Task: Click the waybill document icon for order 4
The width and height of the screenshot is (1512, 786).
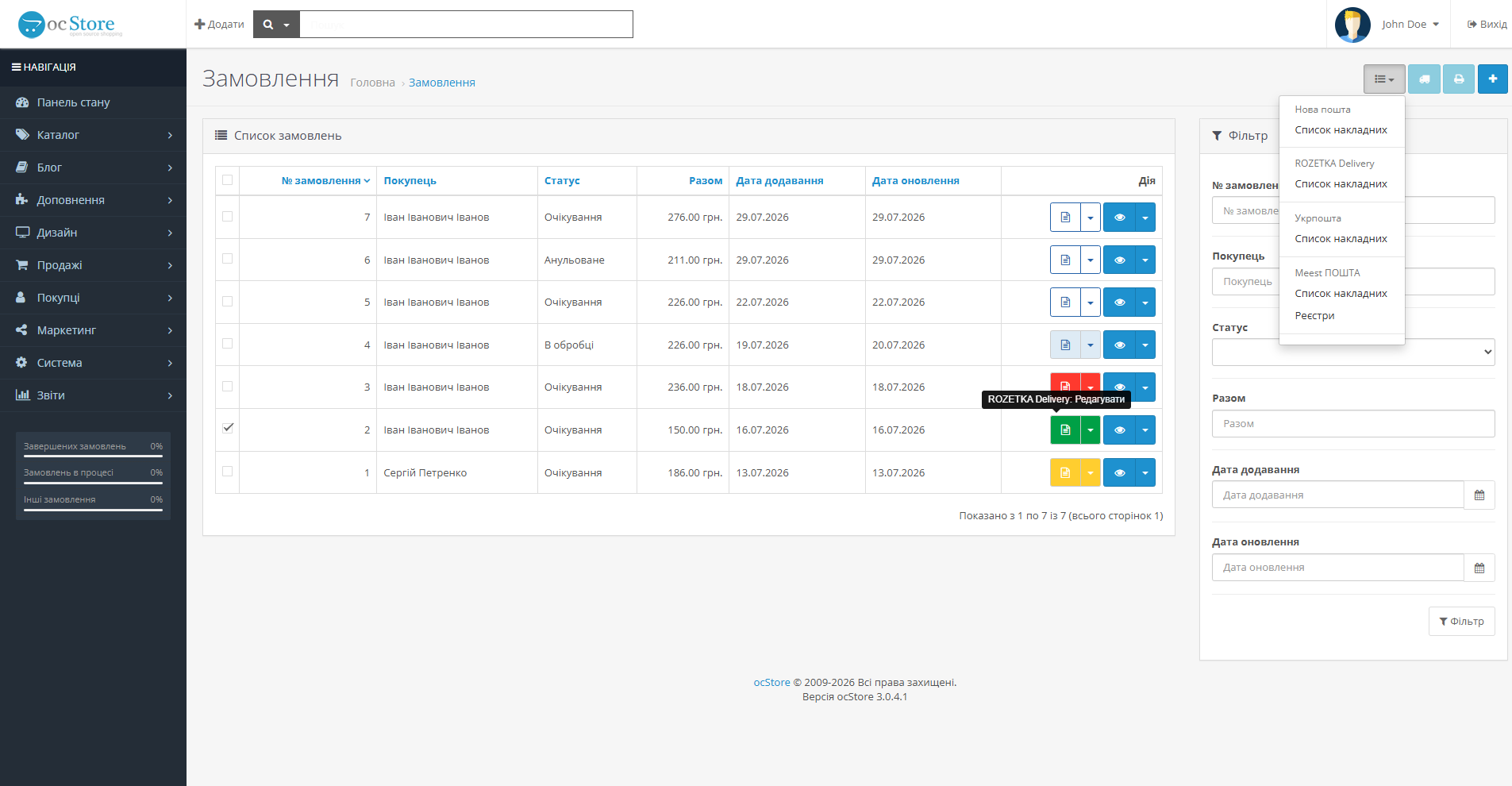Action: click(1065, 345)
